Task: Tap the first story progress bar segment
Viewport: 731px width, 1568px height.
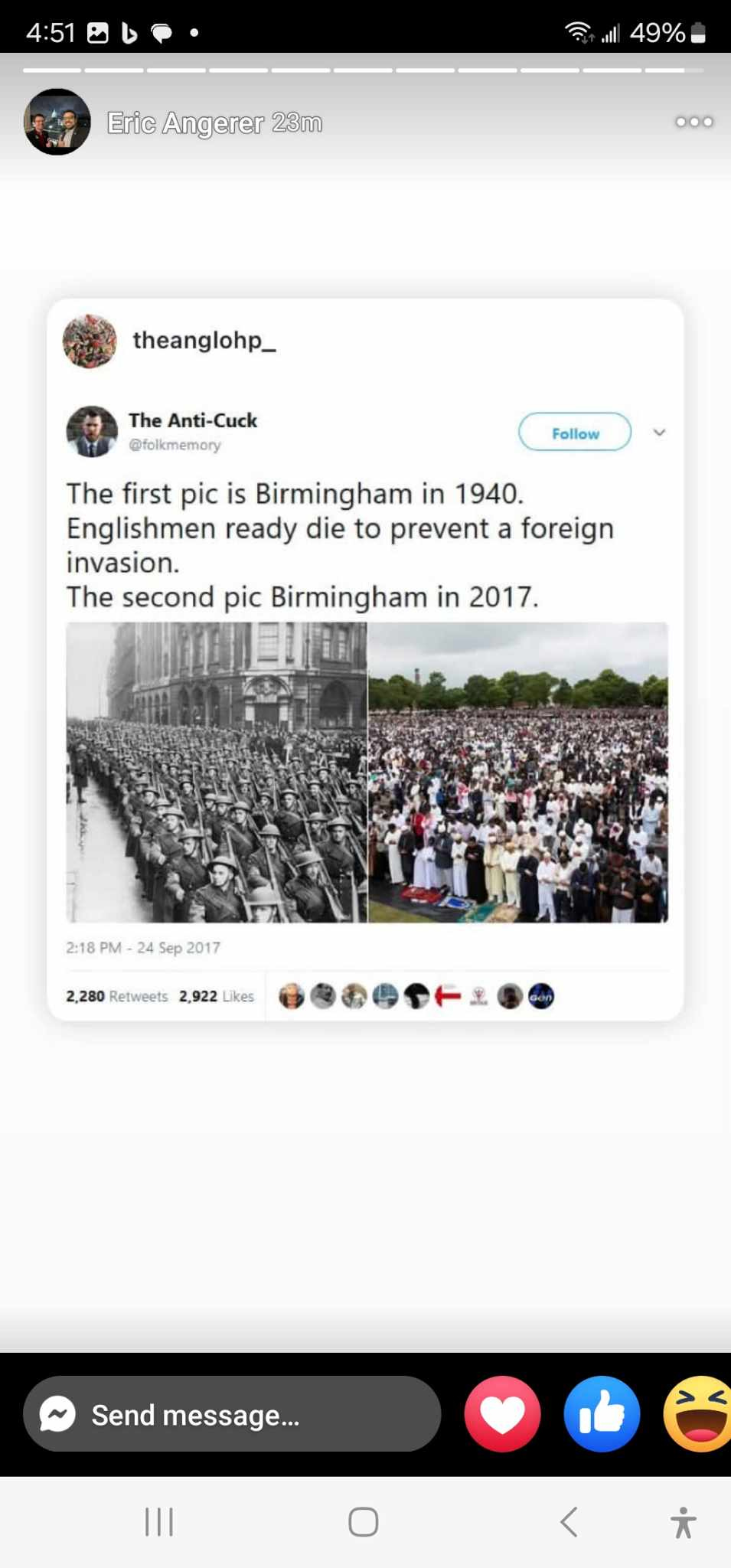Action: coord(52,70)
